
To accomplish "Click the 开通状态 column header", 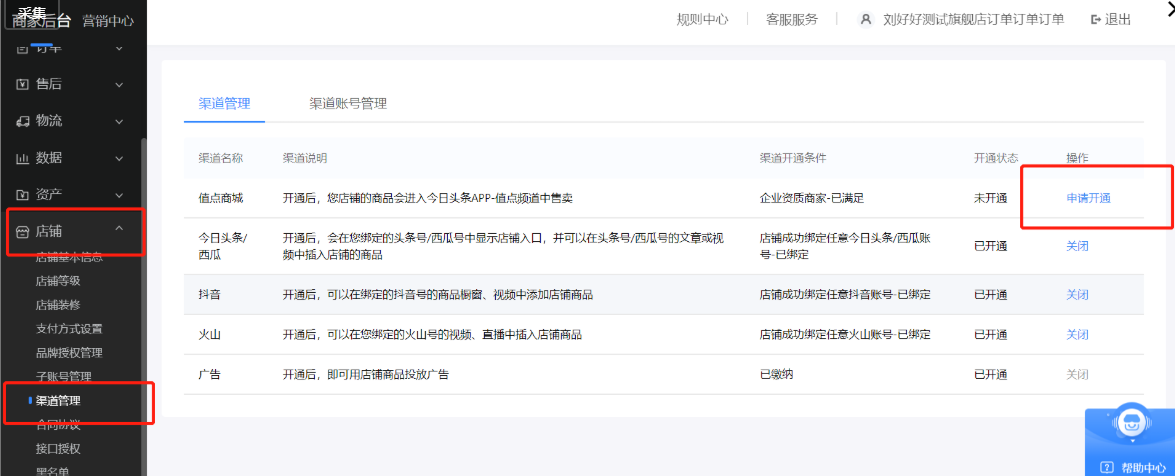I will tap(996, 158).
